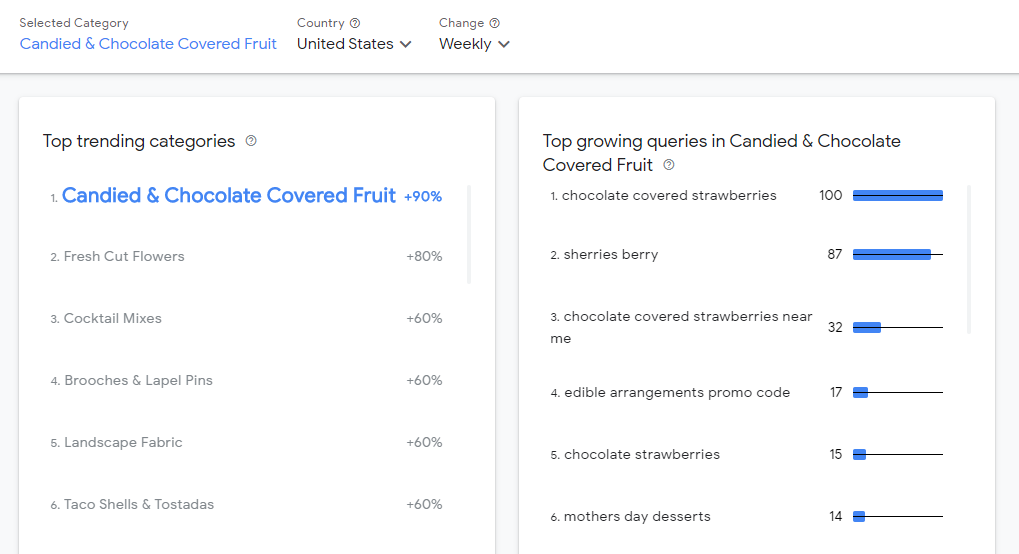The height and width of the screenshot is (554, 1019).
Task: Open Candied & Chocolate Covered Fruit selected category link
Action: [148, 44]
